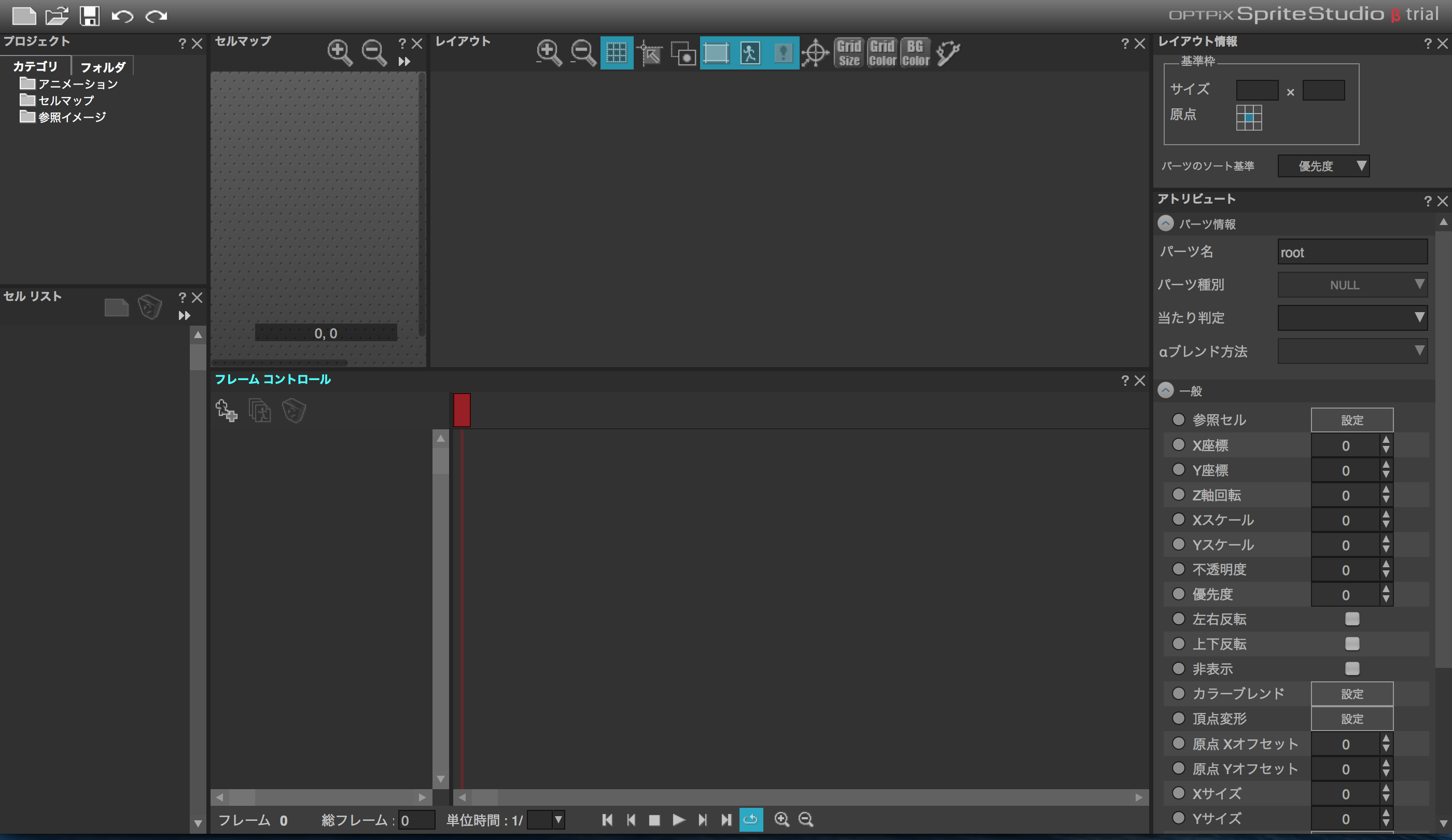
Task: Toggle Z軸回転 radio button
Action: (1179, 494)
